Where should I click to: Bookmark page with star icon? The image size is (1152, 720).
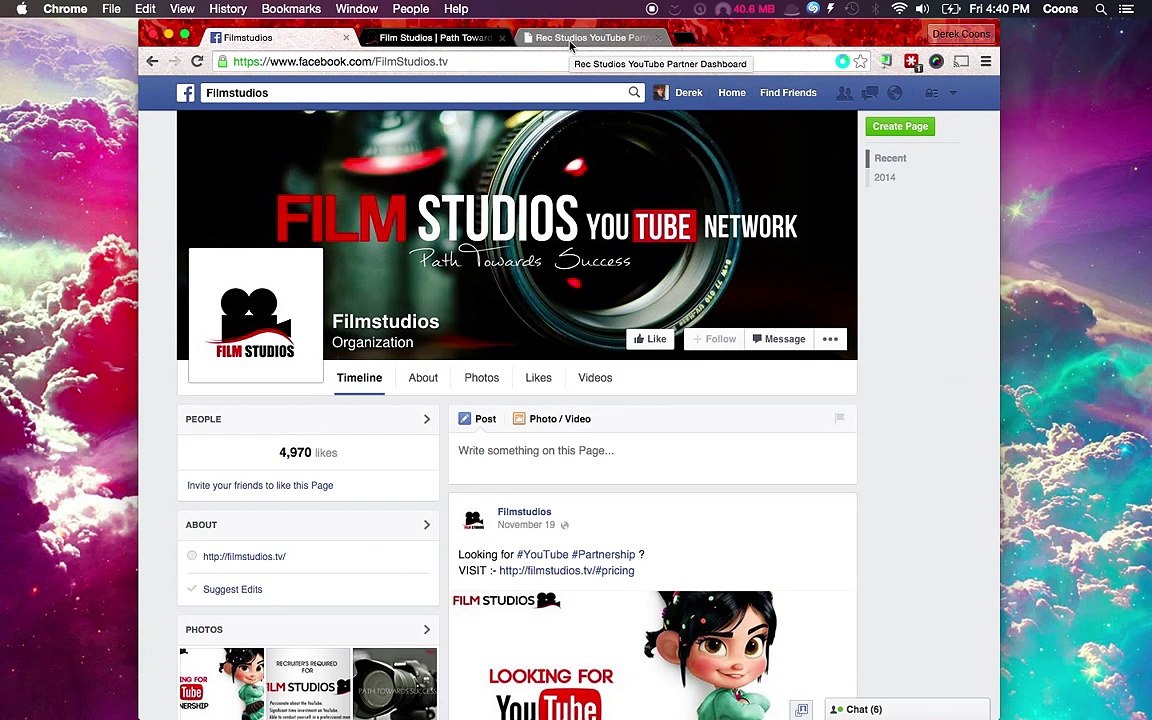[860, 62]
